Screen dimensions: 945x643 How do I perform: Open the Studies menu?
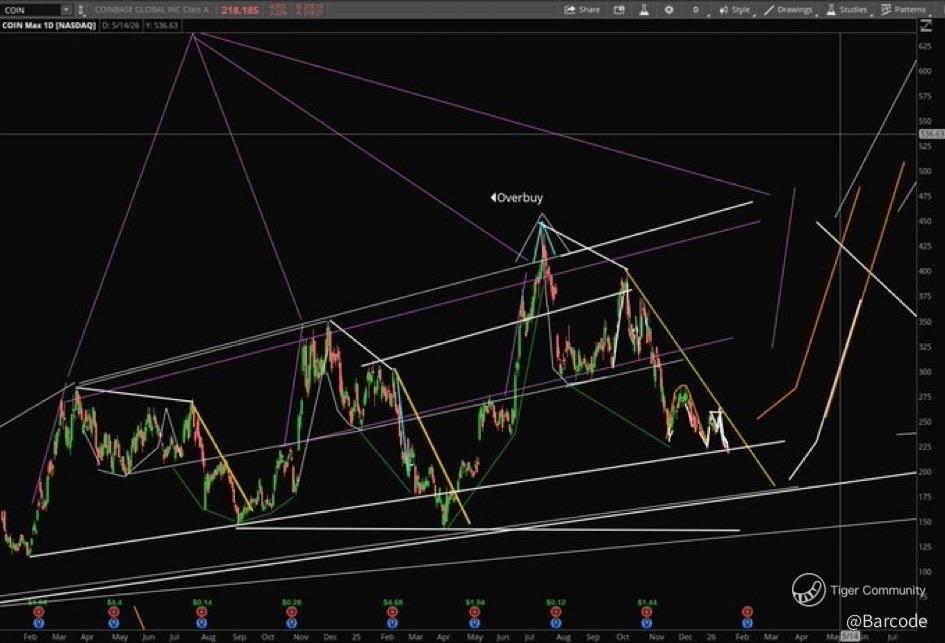847,10
